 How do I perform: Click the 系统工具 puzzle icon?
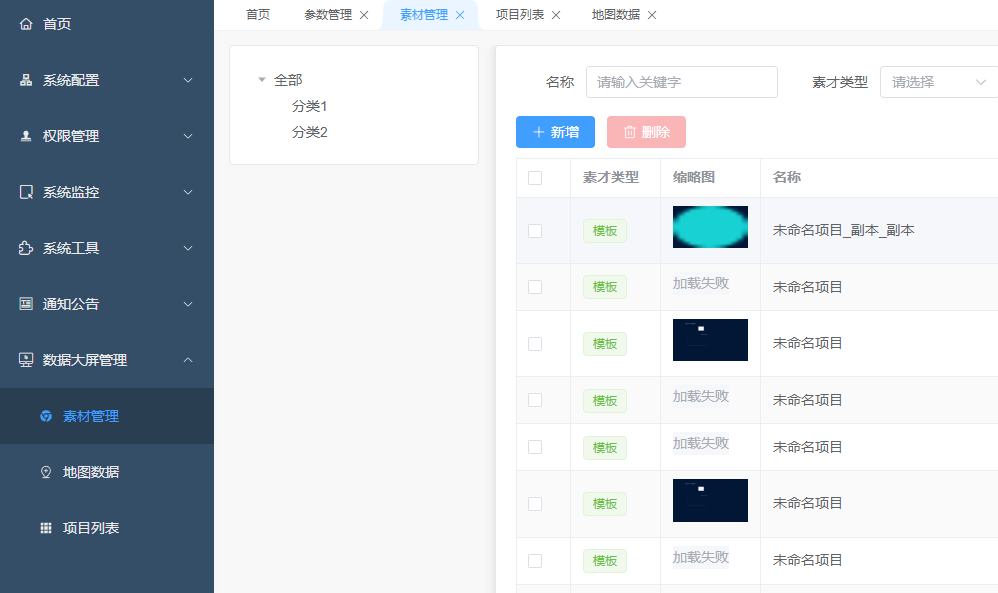tap(26, 248)
